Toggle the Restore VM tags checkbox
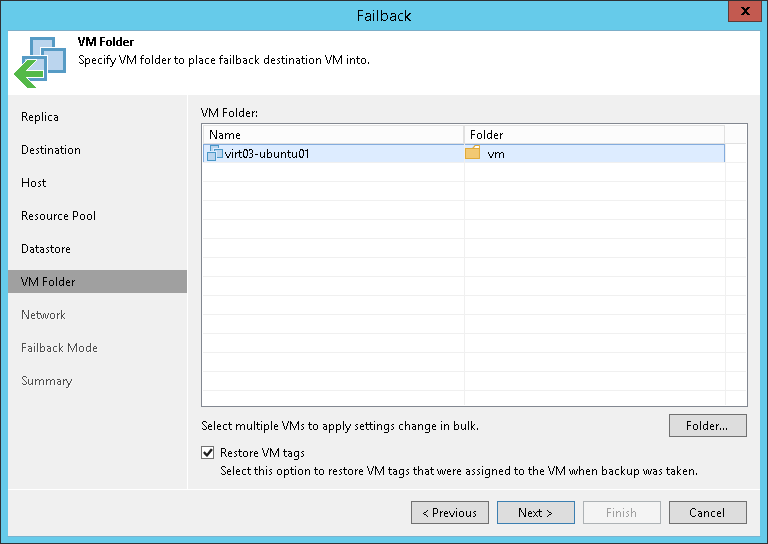768x544 pixels. pos(208,453)
